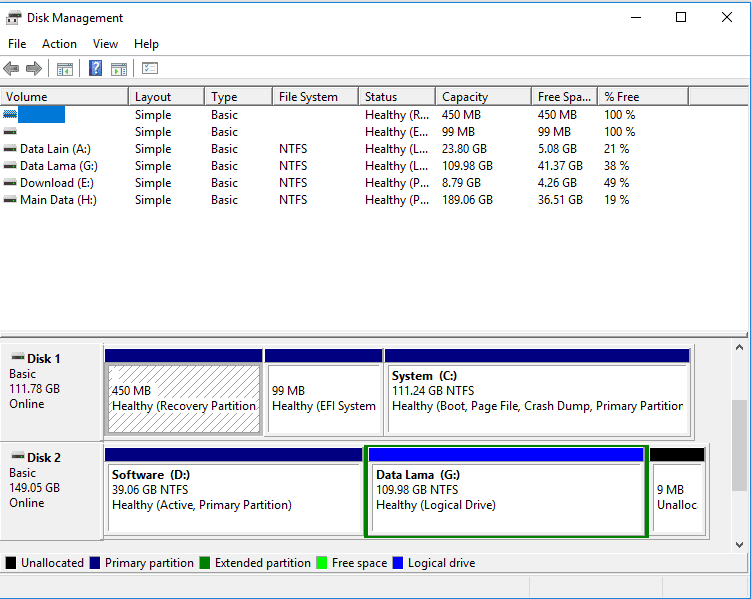This screenshot has height=599, width=752.
Task: Click drive icon of Data Lain (A:)
Action: click(x=10, y=149)
